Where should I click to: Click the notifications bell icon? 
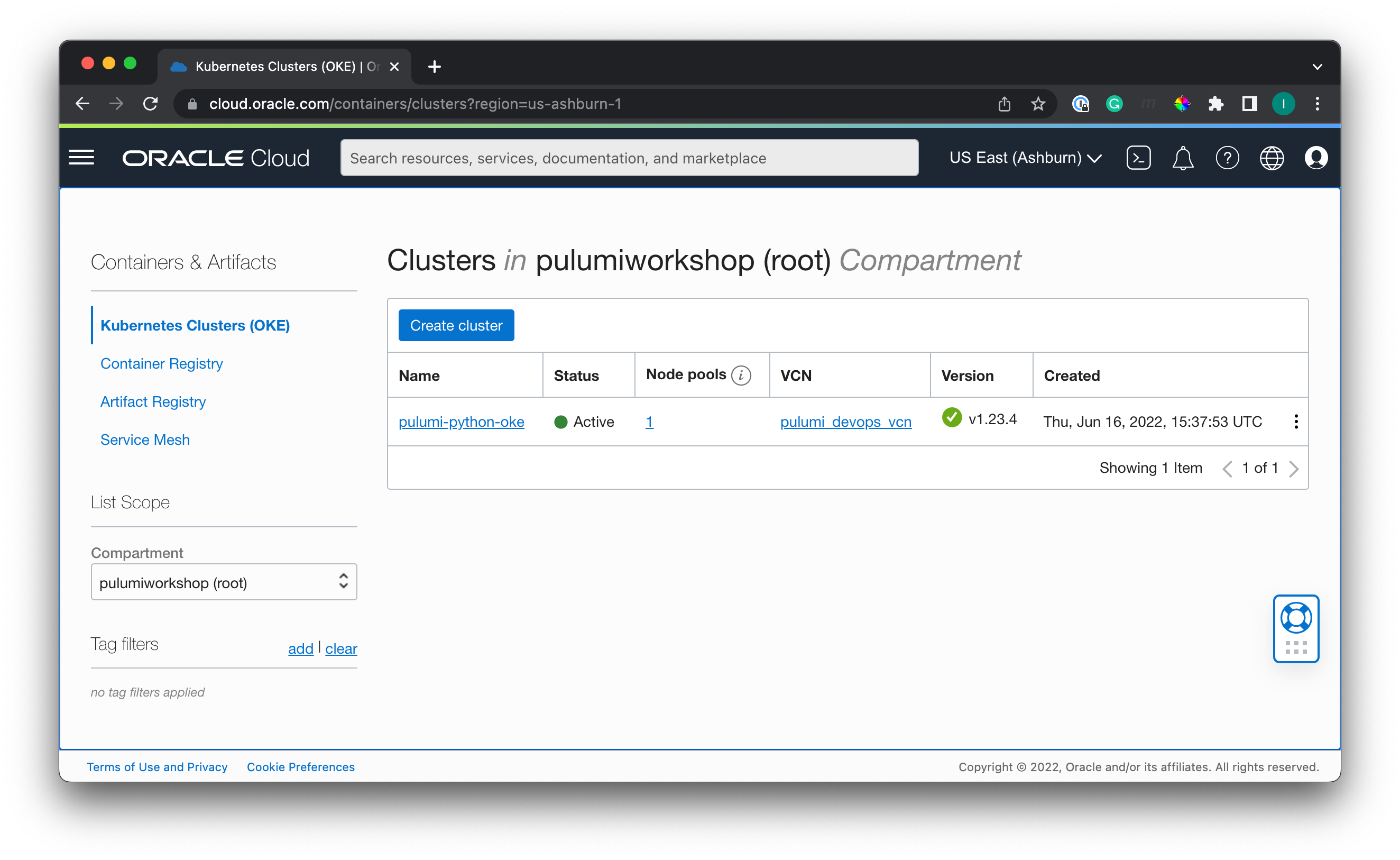tap(1182, 158)
